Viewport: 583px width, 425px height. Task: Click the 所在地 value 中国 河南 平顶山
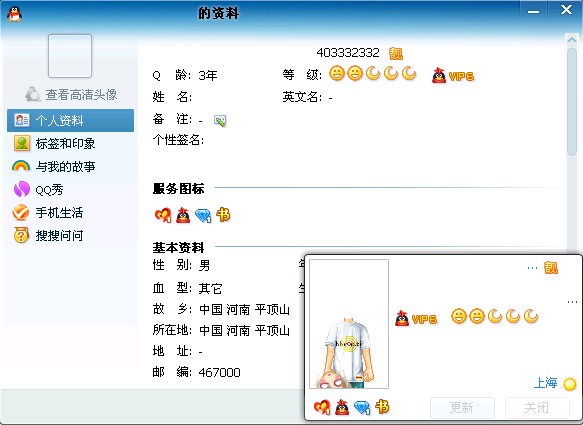(244, 330)
